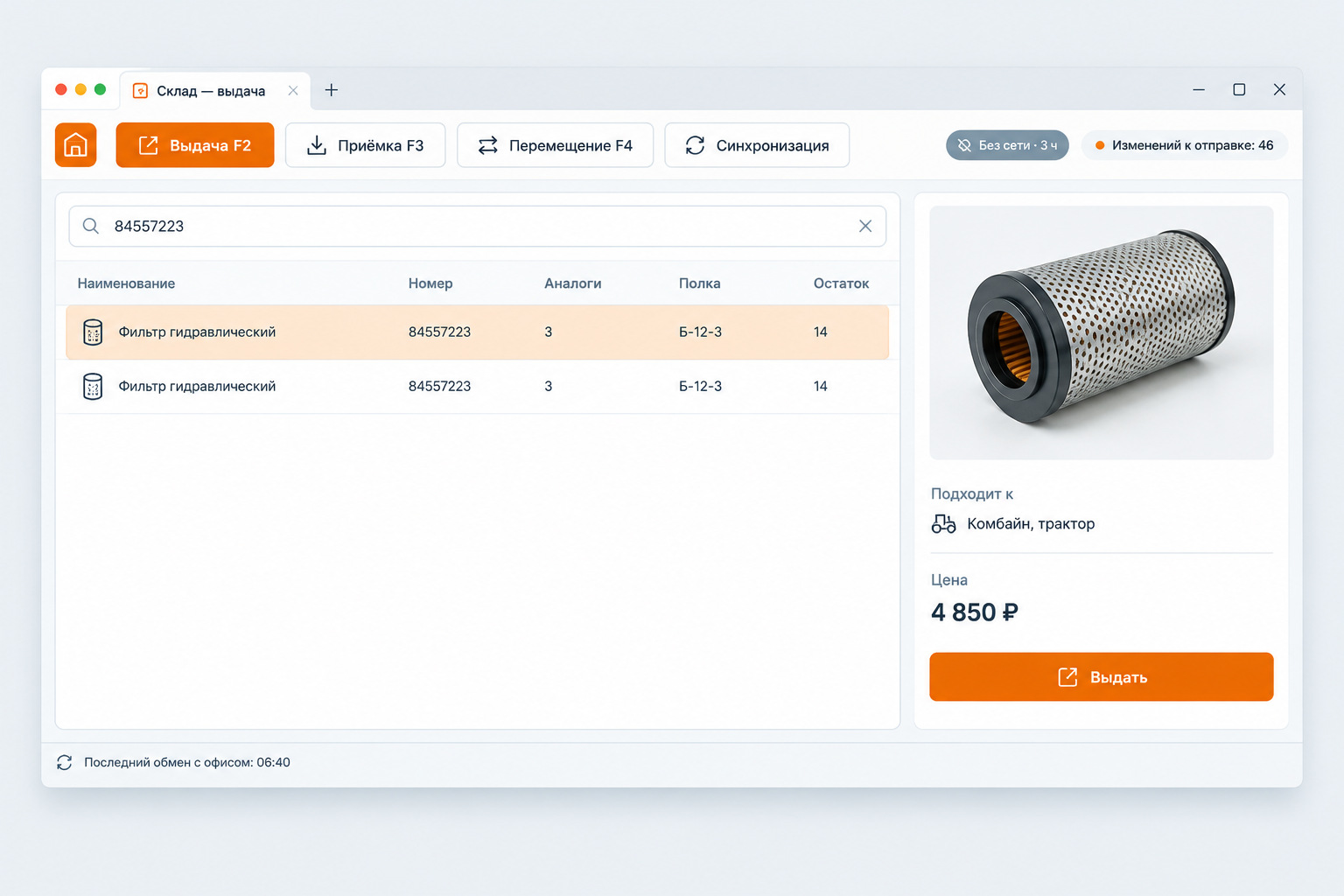
Task: Open the Выдача F2 section
Action: [x=195, y=145]
